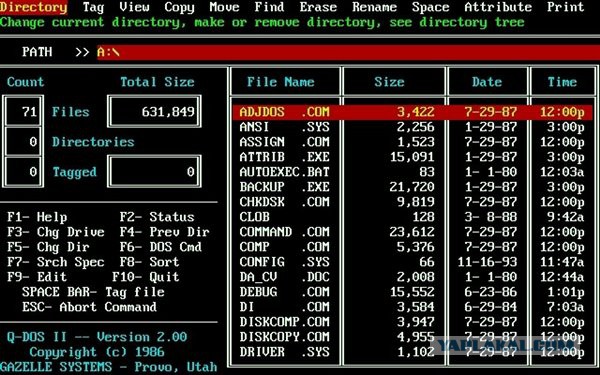Screen dimensions: 600x375
Task: Click total size value 631,849
Action: point(168,112)
